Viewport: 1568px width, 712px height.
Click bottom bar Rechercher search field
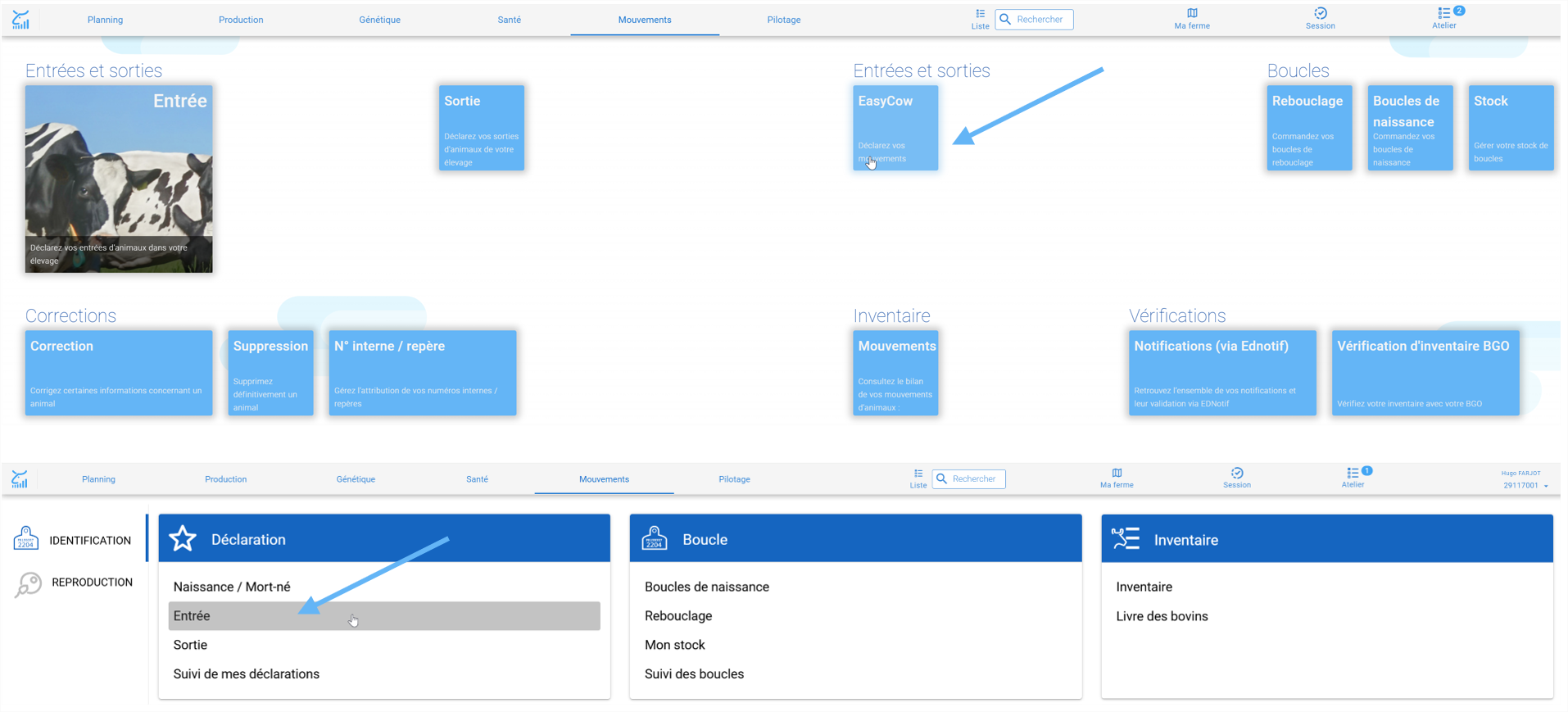coord(969,478)
